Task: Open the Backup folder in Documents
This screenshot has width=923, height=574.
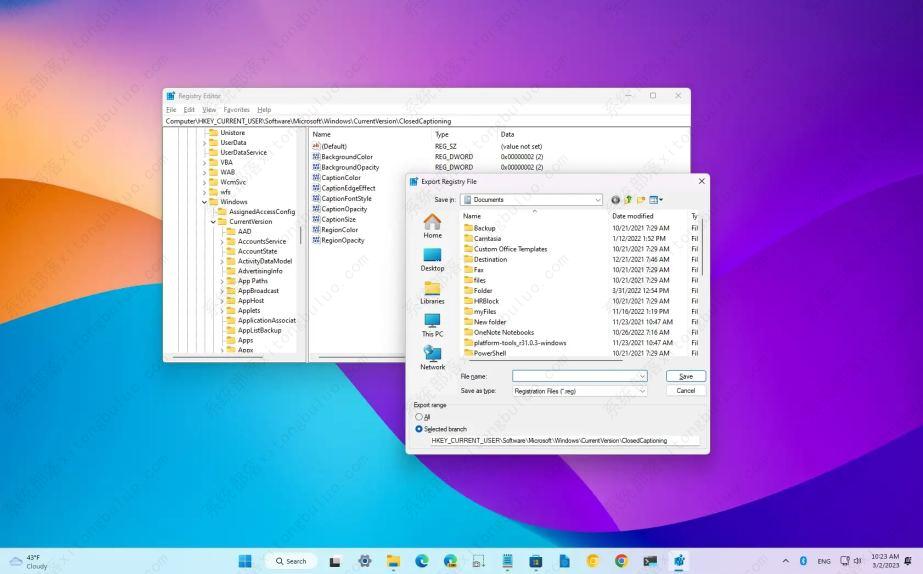Action: coord(484,228)
